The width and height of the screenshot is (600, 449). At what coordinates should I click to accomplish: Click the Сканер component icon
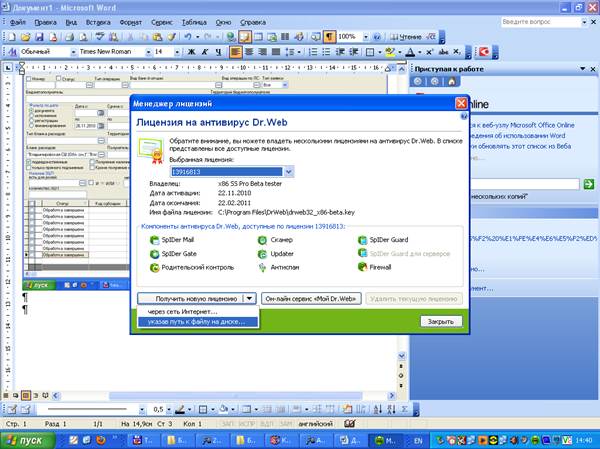point(262,240)
